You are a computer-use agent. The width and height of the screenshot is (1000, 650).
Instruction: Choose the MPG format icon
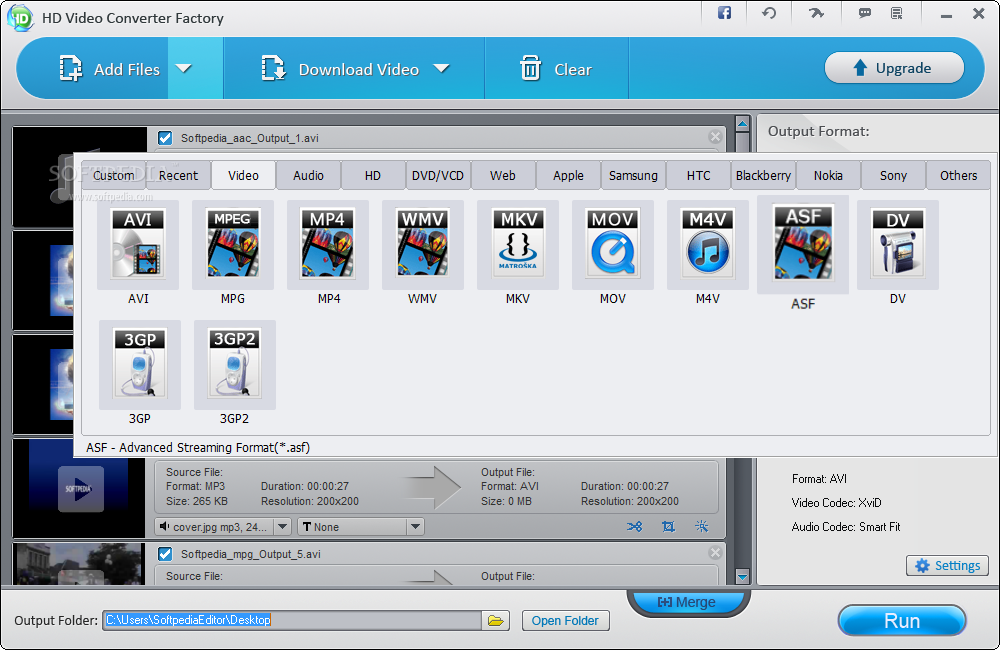pos(233,245)
